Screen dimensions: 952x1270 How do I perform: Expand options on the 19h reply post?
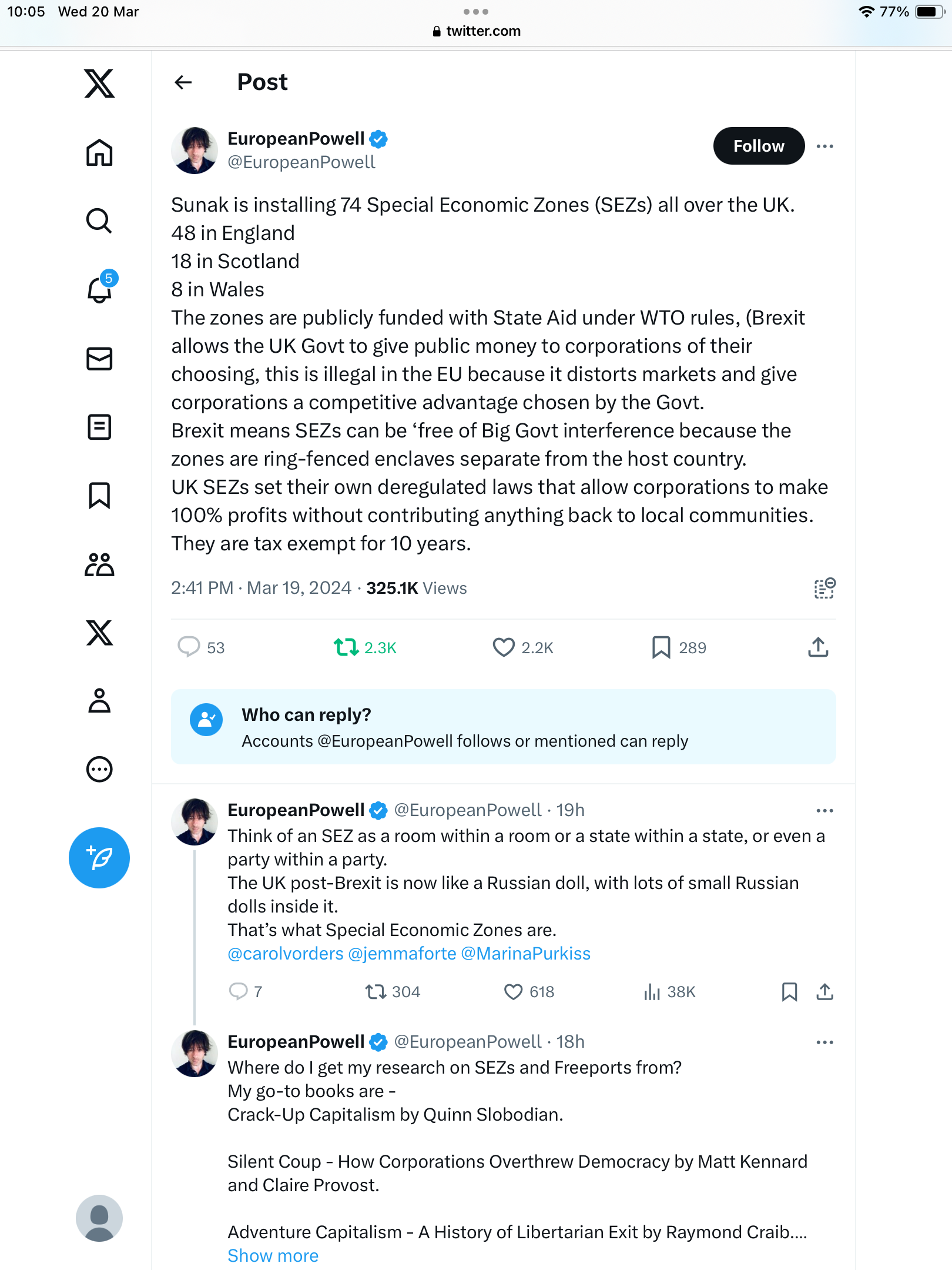pos(825,810)
